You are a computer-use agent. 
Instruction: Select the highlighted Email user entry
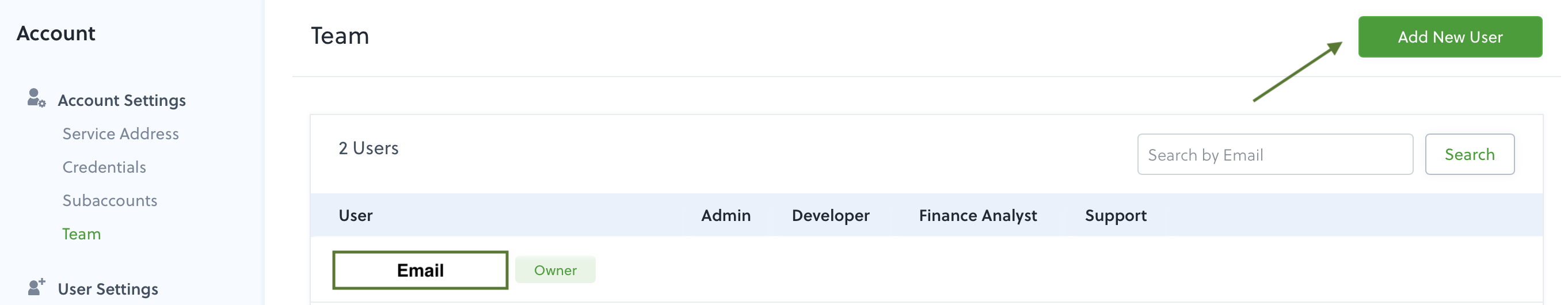tap(420, 270)
